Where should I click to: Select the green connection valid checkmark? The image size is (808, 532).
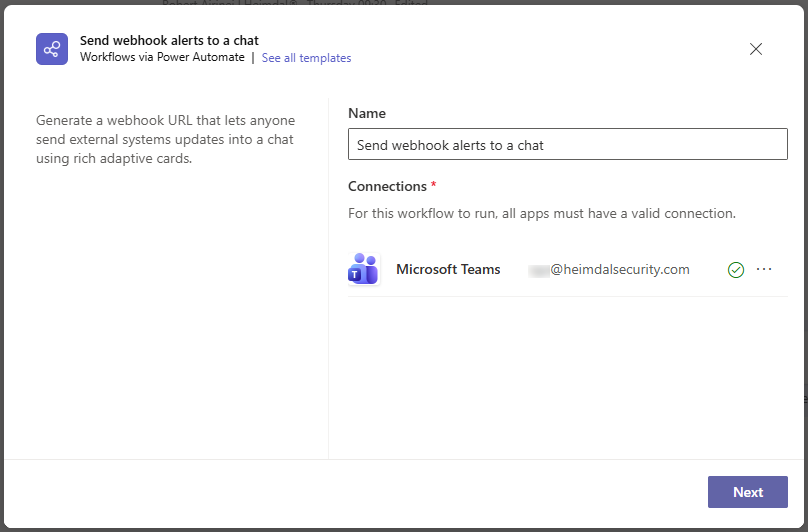coord(735,270)
